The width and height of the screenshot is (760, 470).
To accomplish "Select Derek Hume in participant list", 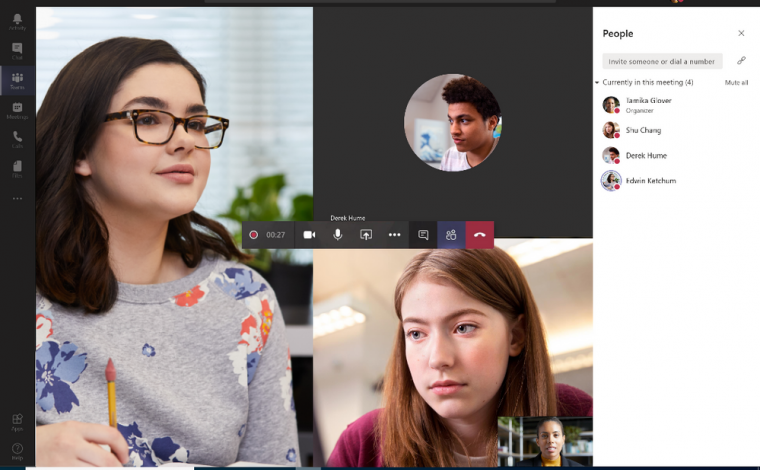I will point(646,155).
